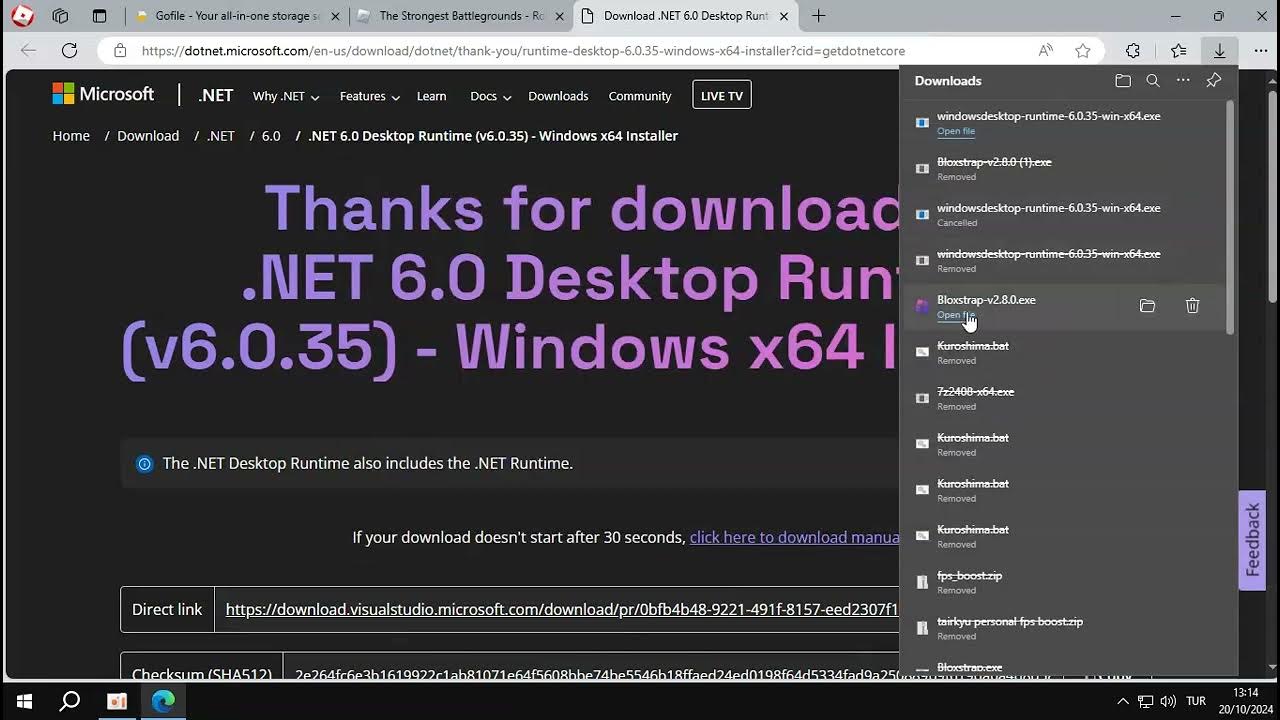Click the Downloads panel scrollbar
1280x720 pixels.
tap(1230, 217)
